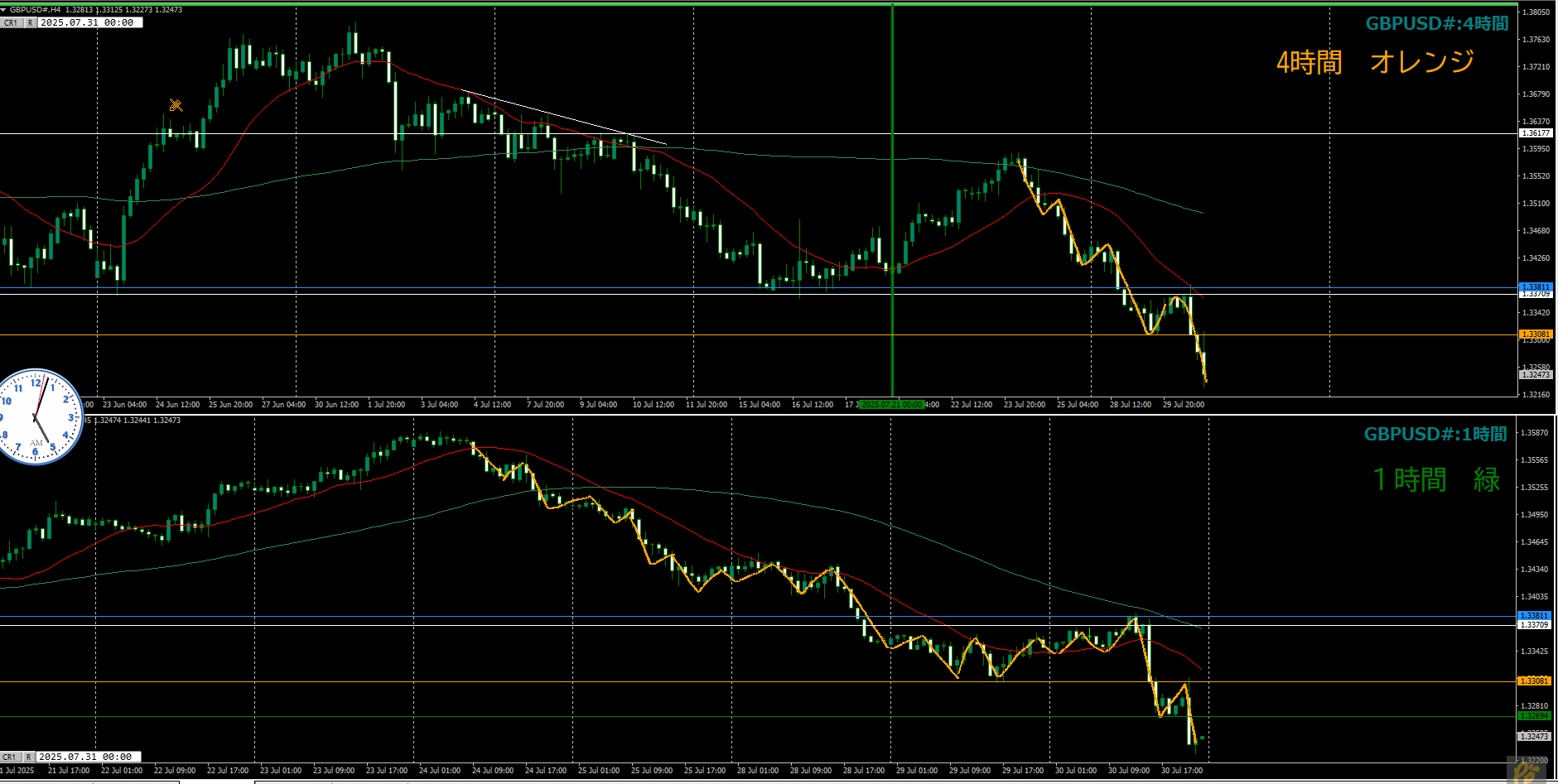The height and width of the screenshot is (784, 1558).
Task: Click '29 Jul 20:00' on 4-hour time axis
Action: coord(1184,405)
